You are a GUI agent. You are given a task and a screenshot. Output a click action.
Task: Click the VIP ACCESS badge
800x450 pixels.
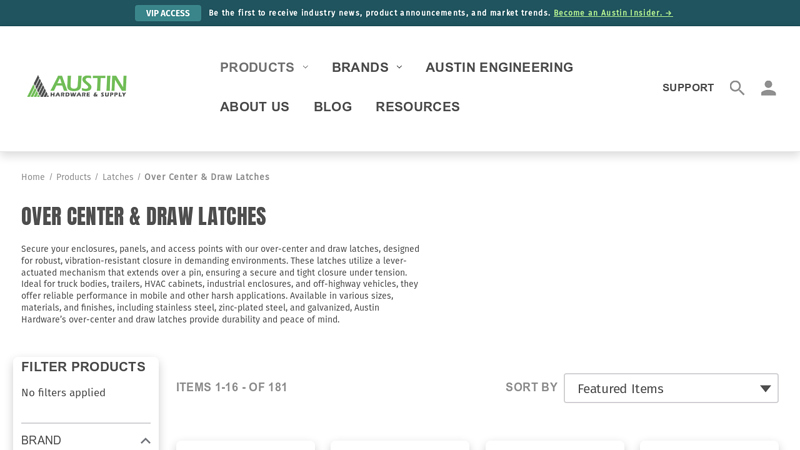pyautogui.click(x=168, y=13)
